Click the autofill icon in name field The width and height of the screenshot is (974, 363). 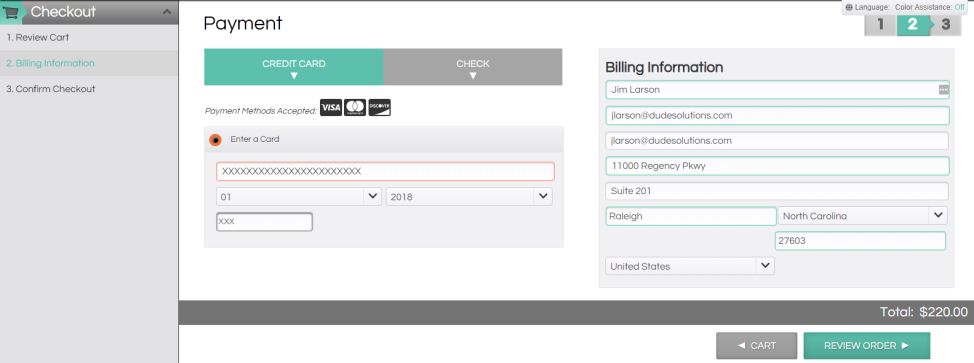click(x=943, y=90)
